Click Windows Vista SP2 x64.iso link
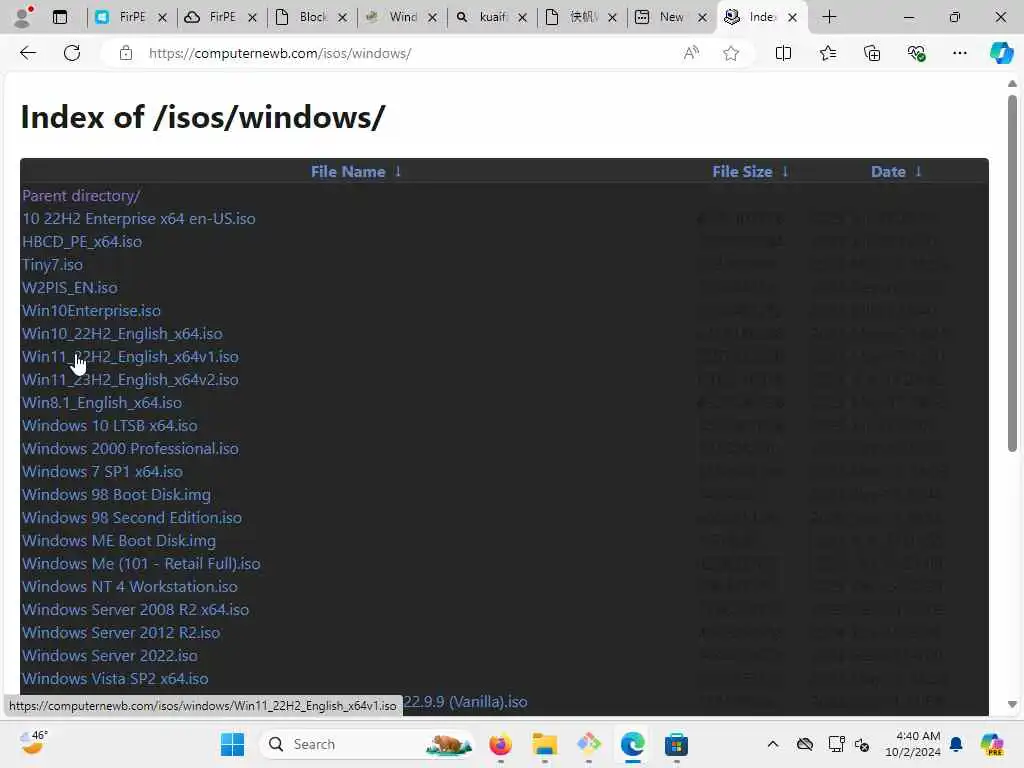 tap(115, 678)
